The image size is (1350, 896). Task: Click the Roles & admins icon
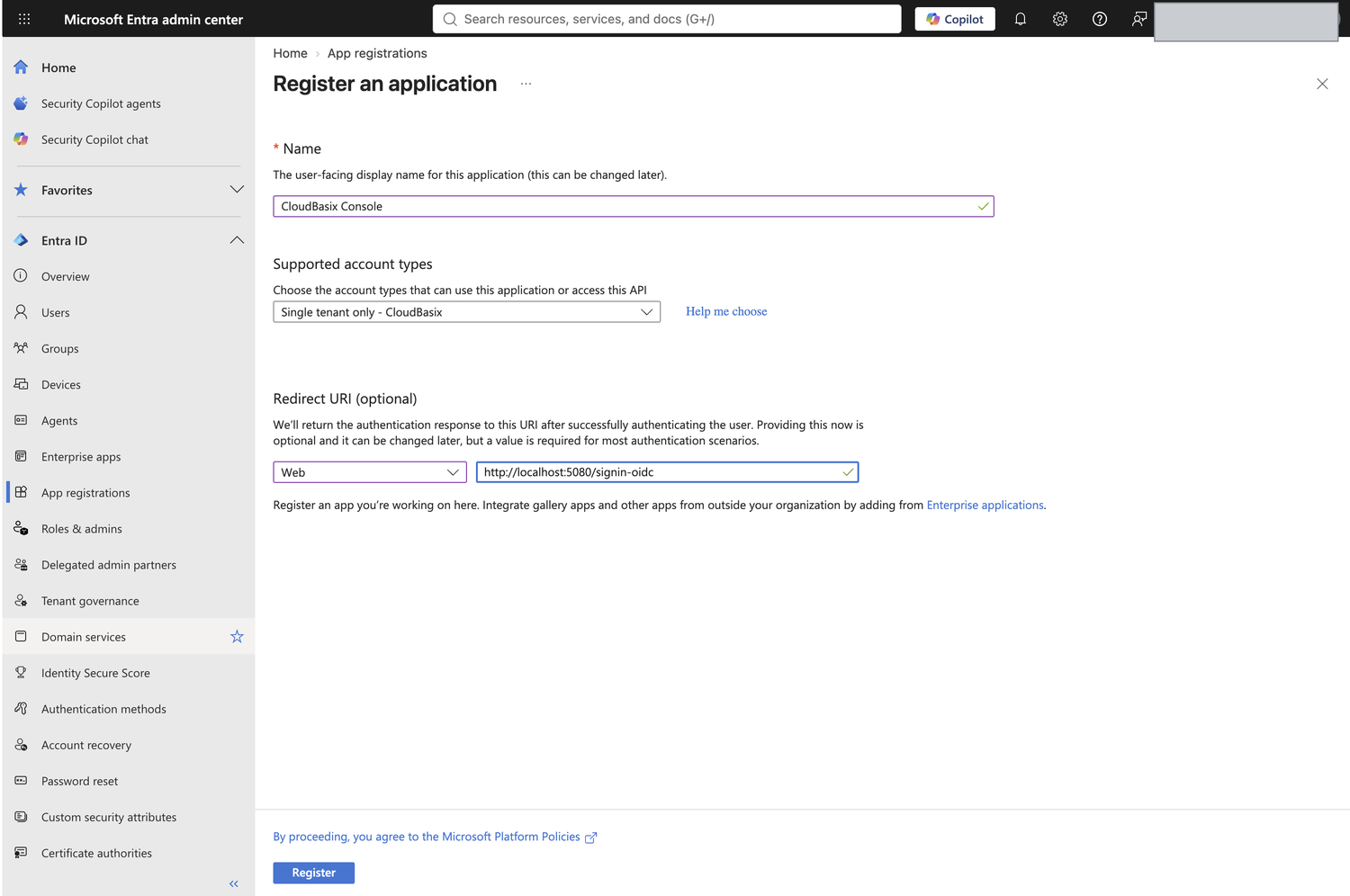click(x=21, y=528)
